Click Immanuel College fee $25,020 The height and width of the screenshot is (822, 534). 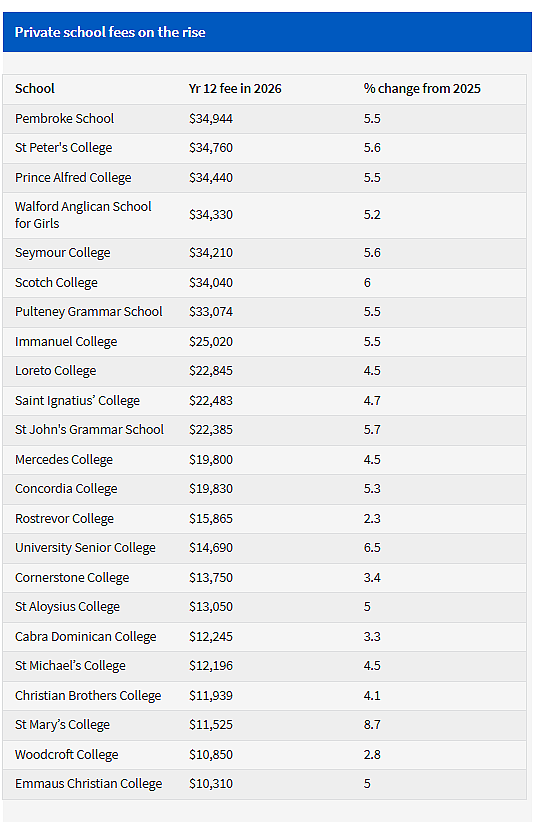pyautogui.click(x=211, y=342)
